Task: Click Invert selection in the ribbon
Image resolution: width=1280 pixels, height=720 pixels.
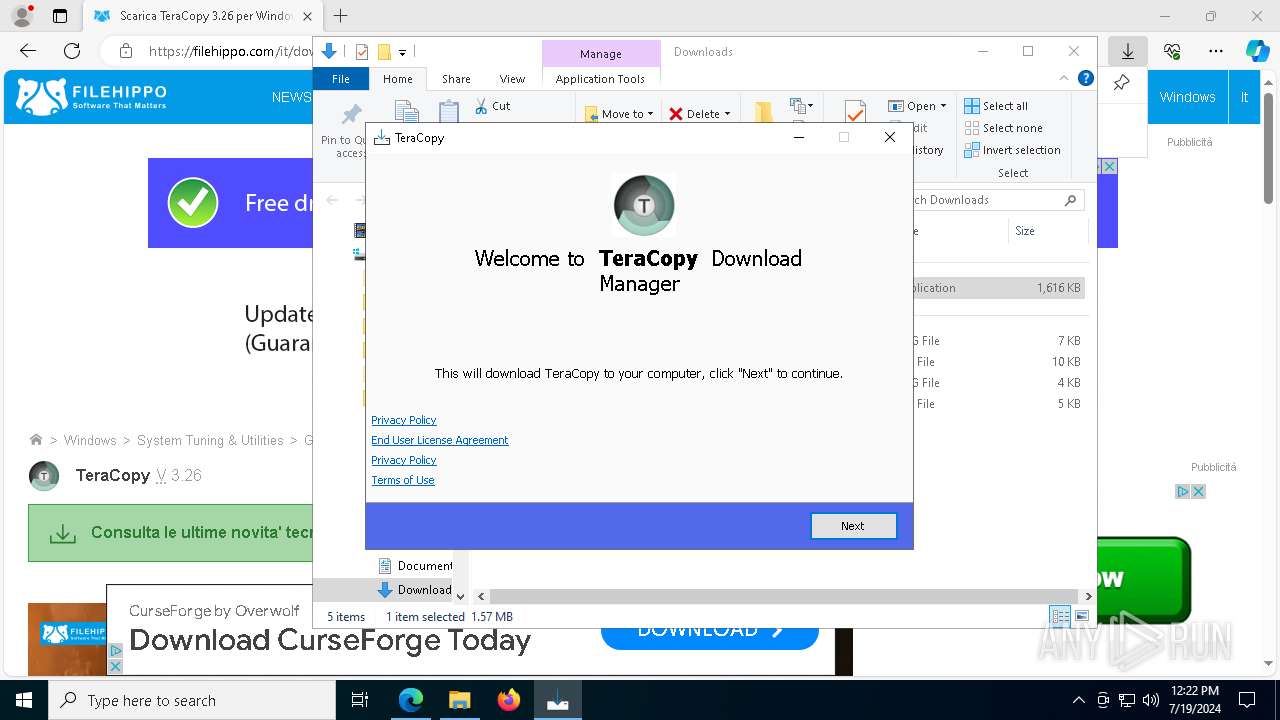Action: (1012, 150)
